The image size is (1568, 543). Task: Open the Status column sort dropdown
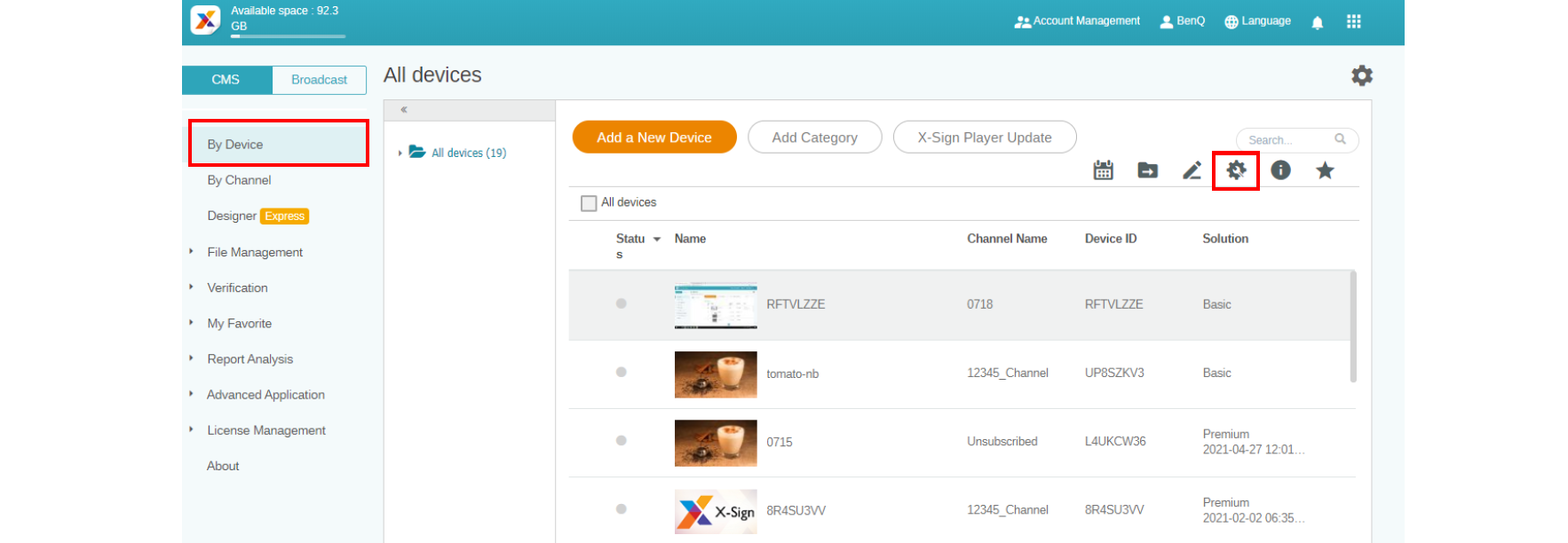pyautogui.click(x=657, y=240)
